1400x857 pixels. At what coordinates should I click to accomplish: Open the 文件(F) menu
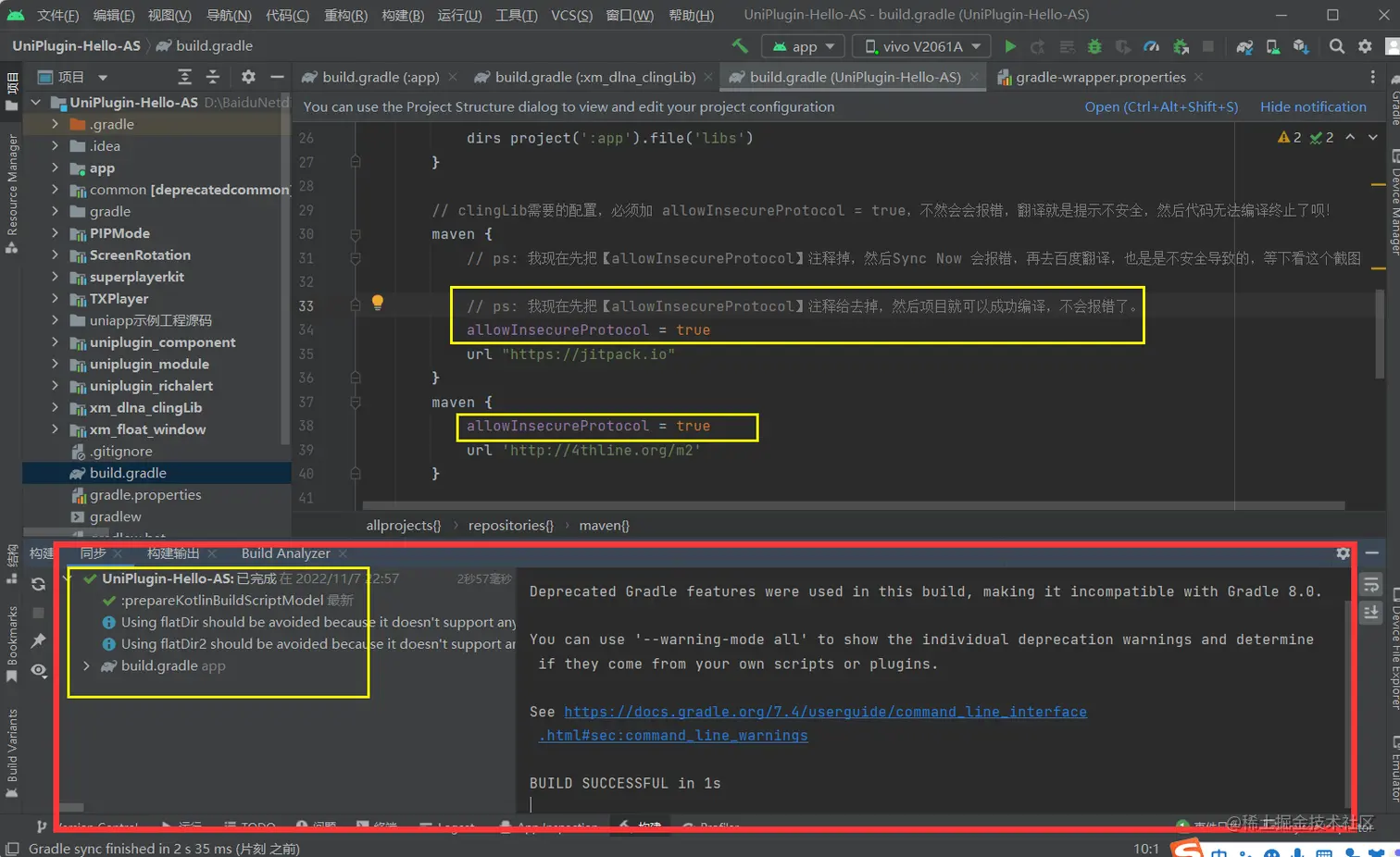tap(57, 15)
